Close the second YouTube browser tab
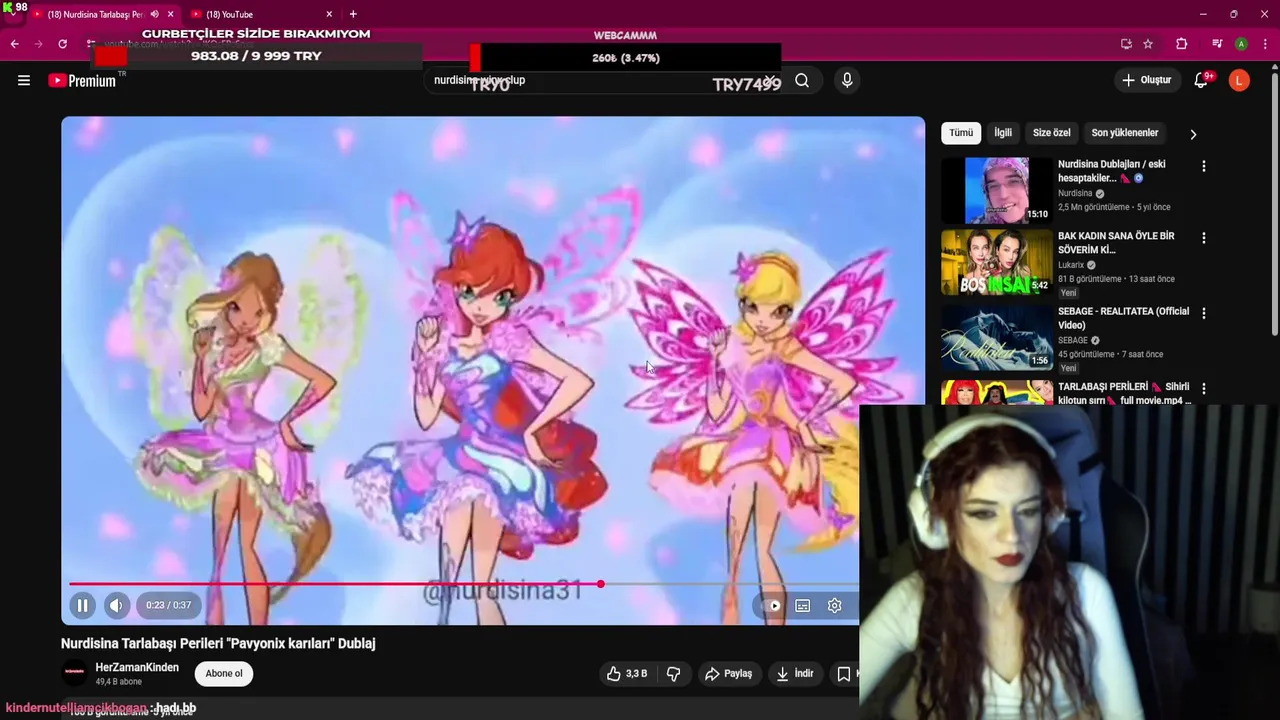This screenshot has height=720, width=1280. [x=329, y=14]
